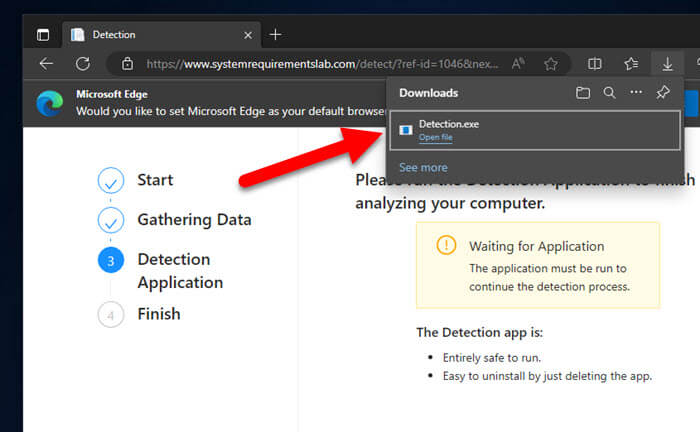The height and width of the screenshot is (432, 700).
Task: Open the tab actions menu icon
Action: (43, 35)
